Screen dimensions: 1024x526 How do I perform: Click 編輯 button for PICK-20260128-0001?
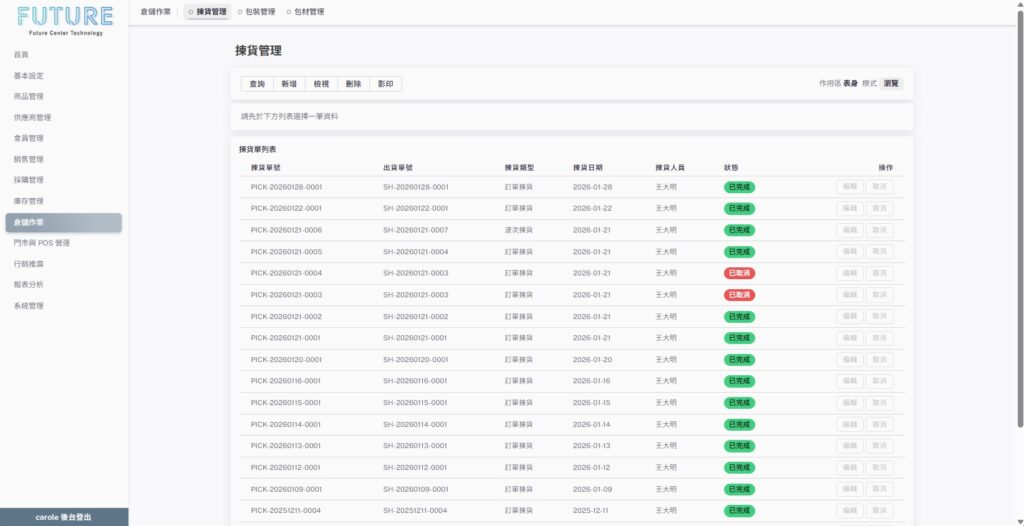pos(850,188)
